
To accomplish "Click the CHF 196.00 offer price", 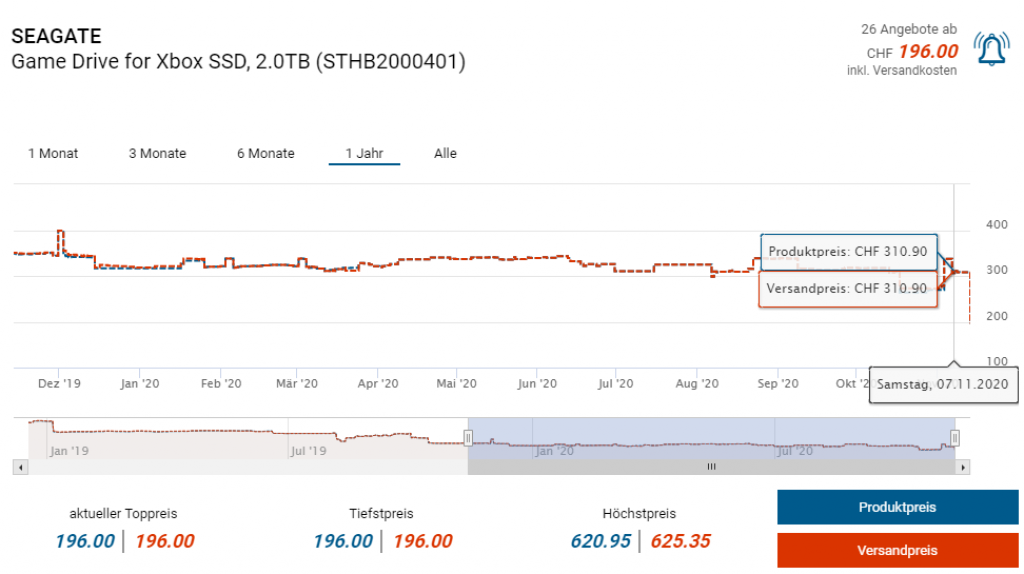I will (927, 52).
